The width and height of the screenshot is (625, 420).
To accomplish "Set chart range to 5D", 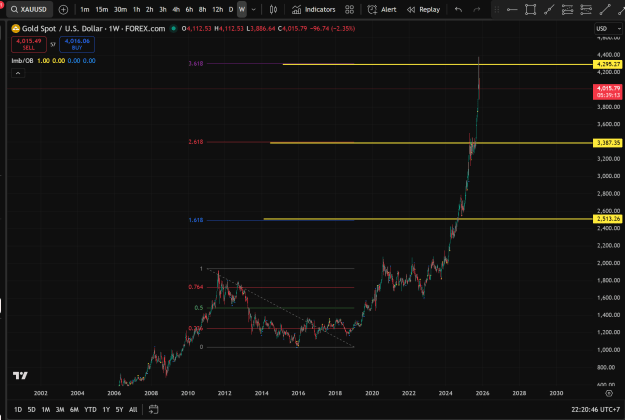I will coord(31,410).
